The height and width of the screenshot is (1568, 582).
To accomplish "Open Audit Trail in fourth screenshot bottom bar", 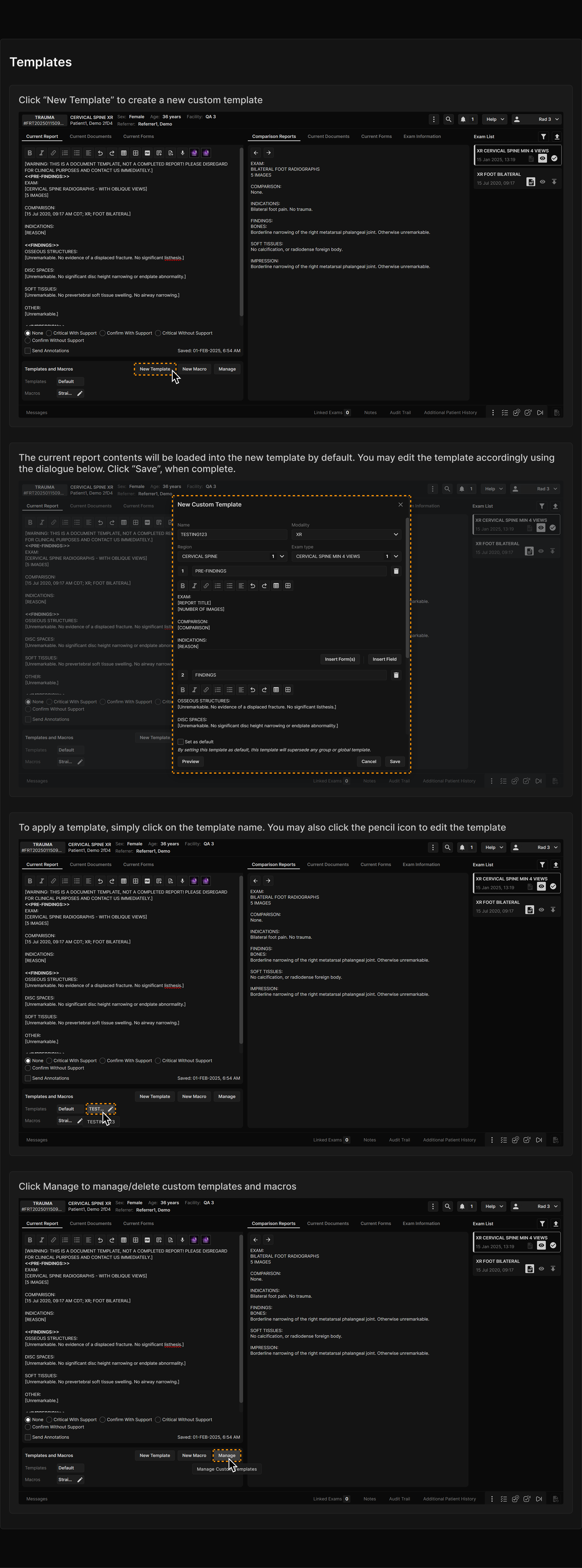I will (x=399, y=1499).
